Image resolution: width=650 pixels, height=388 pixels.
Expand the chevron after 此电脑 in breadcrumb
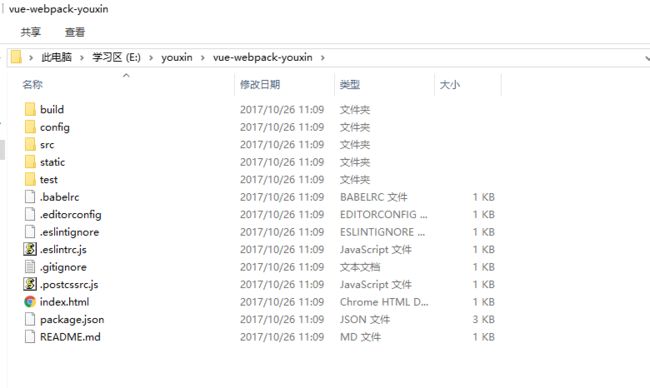(x=82, y=58)
